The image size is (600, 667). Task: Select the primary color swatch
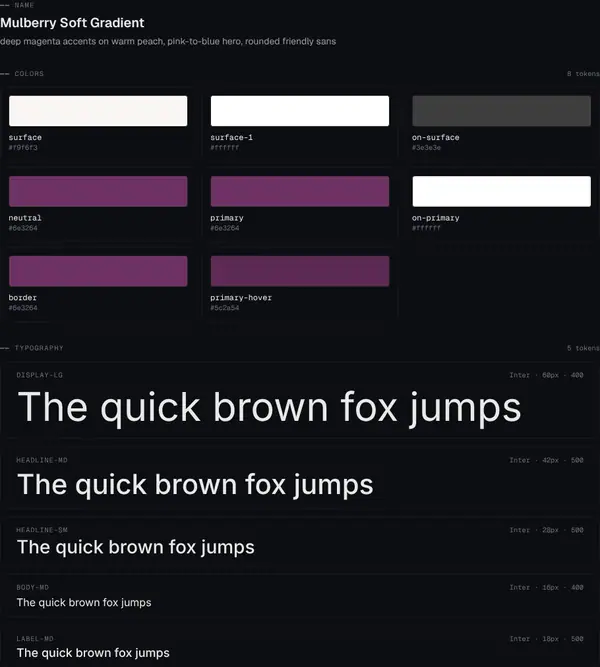pyautogui.click(x=300, y=191)
